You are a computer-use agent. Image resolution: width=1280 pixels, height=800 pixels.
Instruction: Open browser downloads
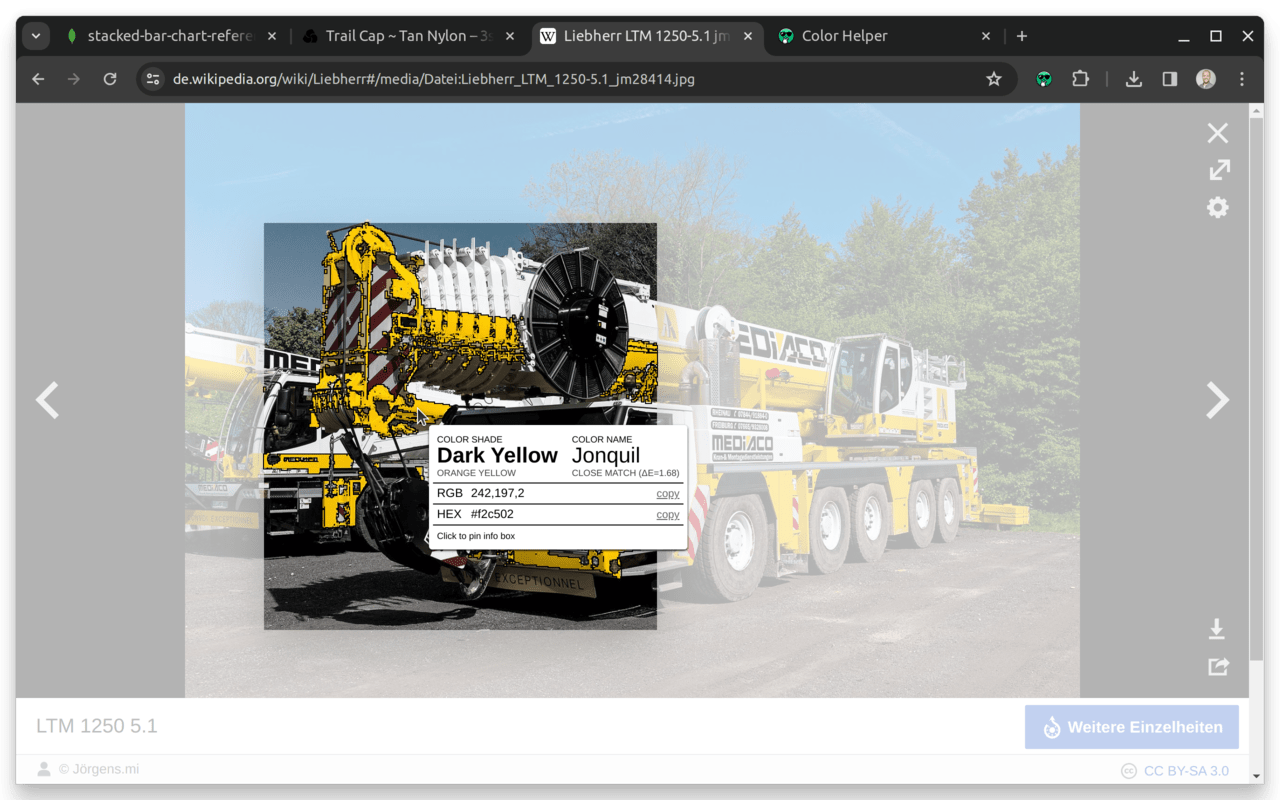pos(1134,79)
